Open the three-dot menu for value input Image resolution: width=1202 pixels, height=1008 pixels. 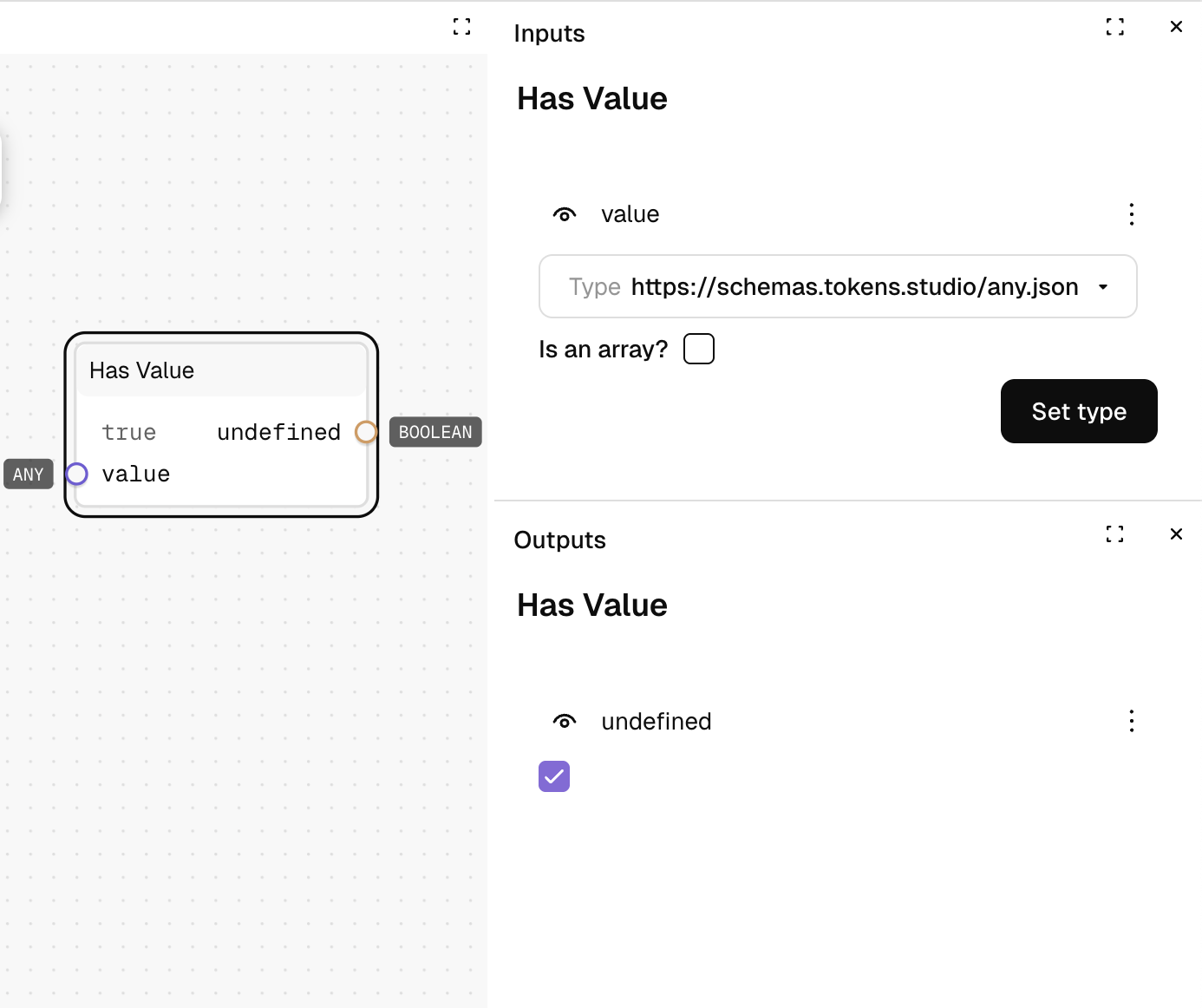click(x=1132, y=214)
